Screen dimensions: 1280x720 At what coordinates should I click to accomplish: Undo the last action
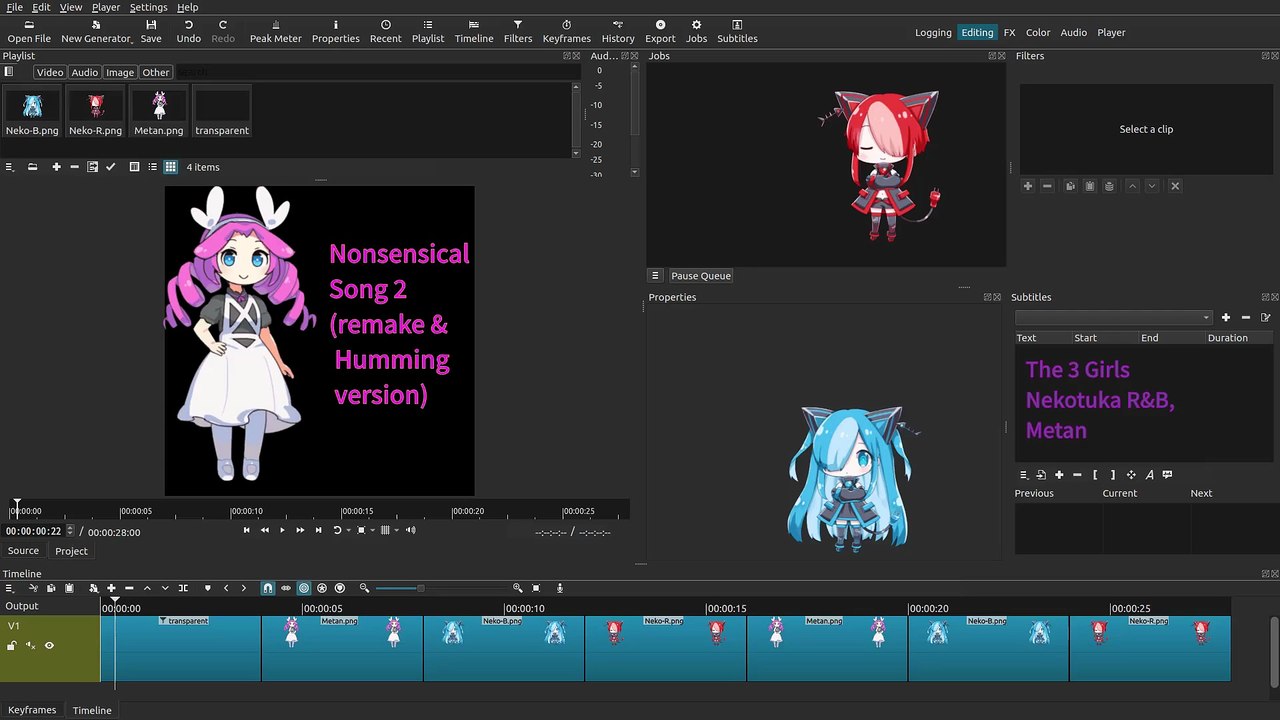click(x=188, y=31)
